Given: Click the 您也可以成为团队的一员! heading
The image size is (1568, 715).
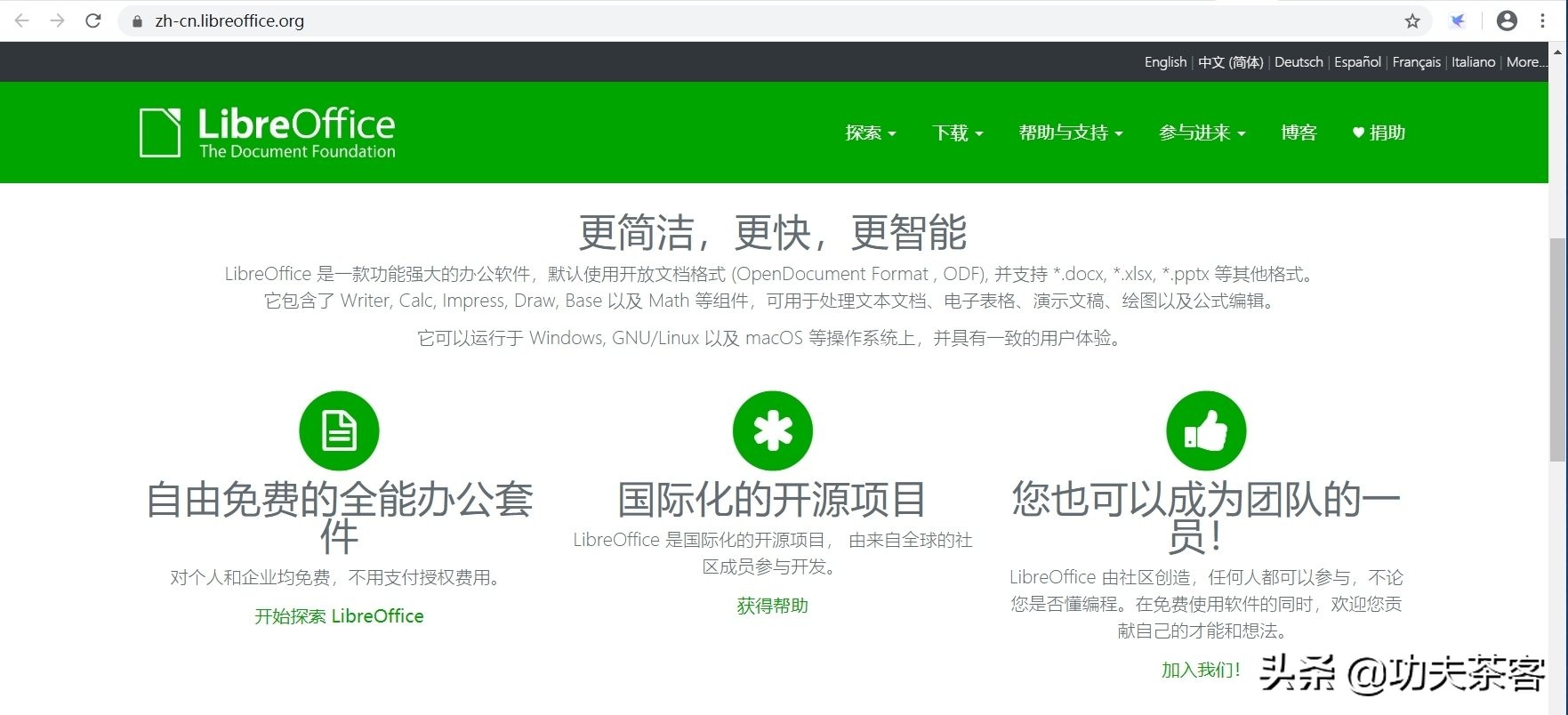Looking at the screenshot, I should tap(1206, 518).
